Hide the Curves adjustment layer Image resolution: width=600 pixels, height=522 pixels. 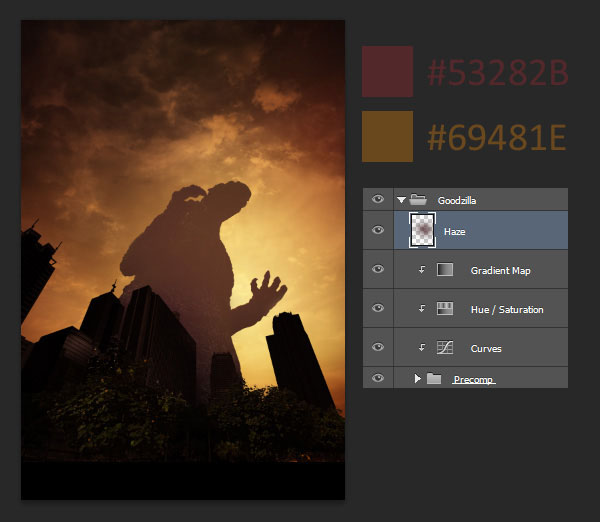click(x=378, y=347)
